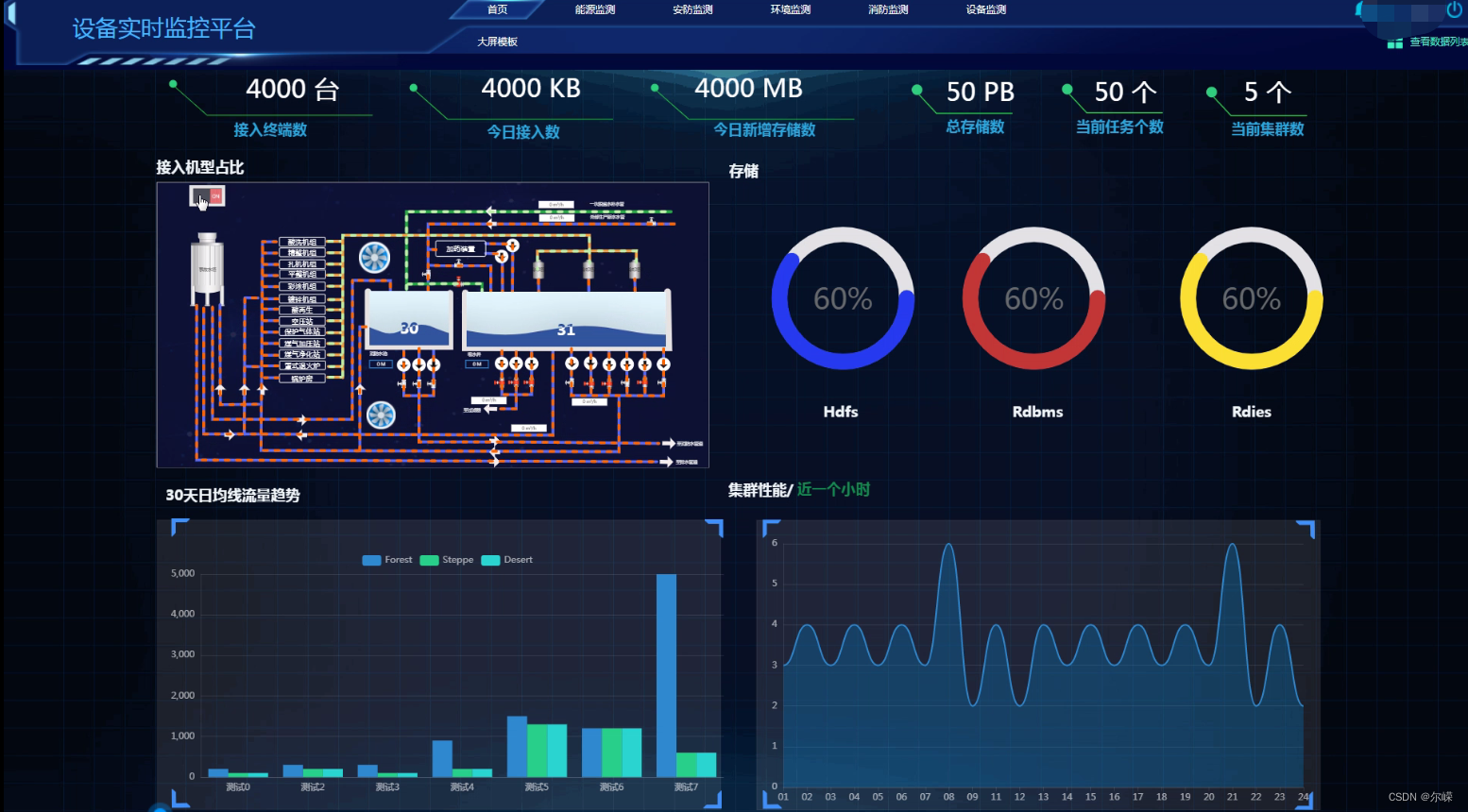Click the 空压站 equipment label
Viewport: 1468px width, 812px height.
[x=302, y=321]
